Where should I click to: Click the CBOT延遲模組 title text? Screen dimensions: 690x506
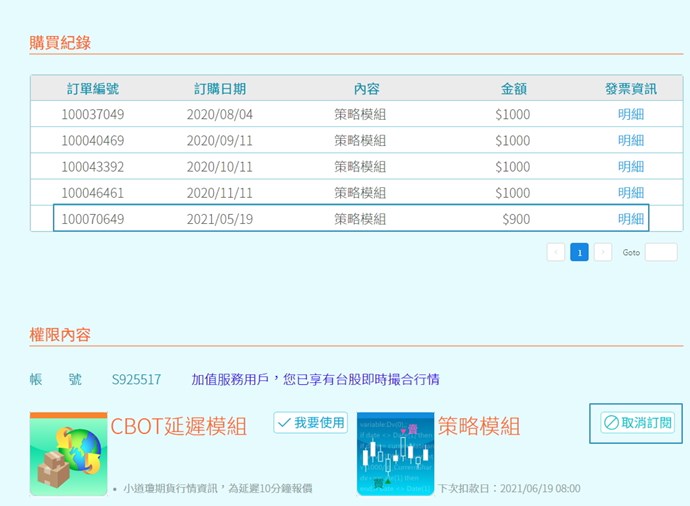point(178,426)
